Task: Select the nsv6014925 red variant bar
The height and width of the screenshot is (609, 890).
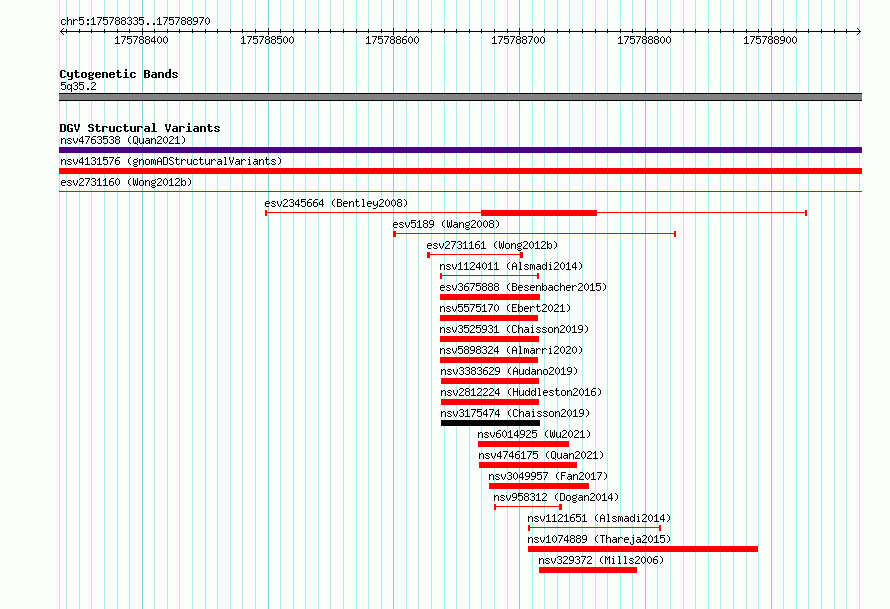Action: point(523,444)
